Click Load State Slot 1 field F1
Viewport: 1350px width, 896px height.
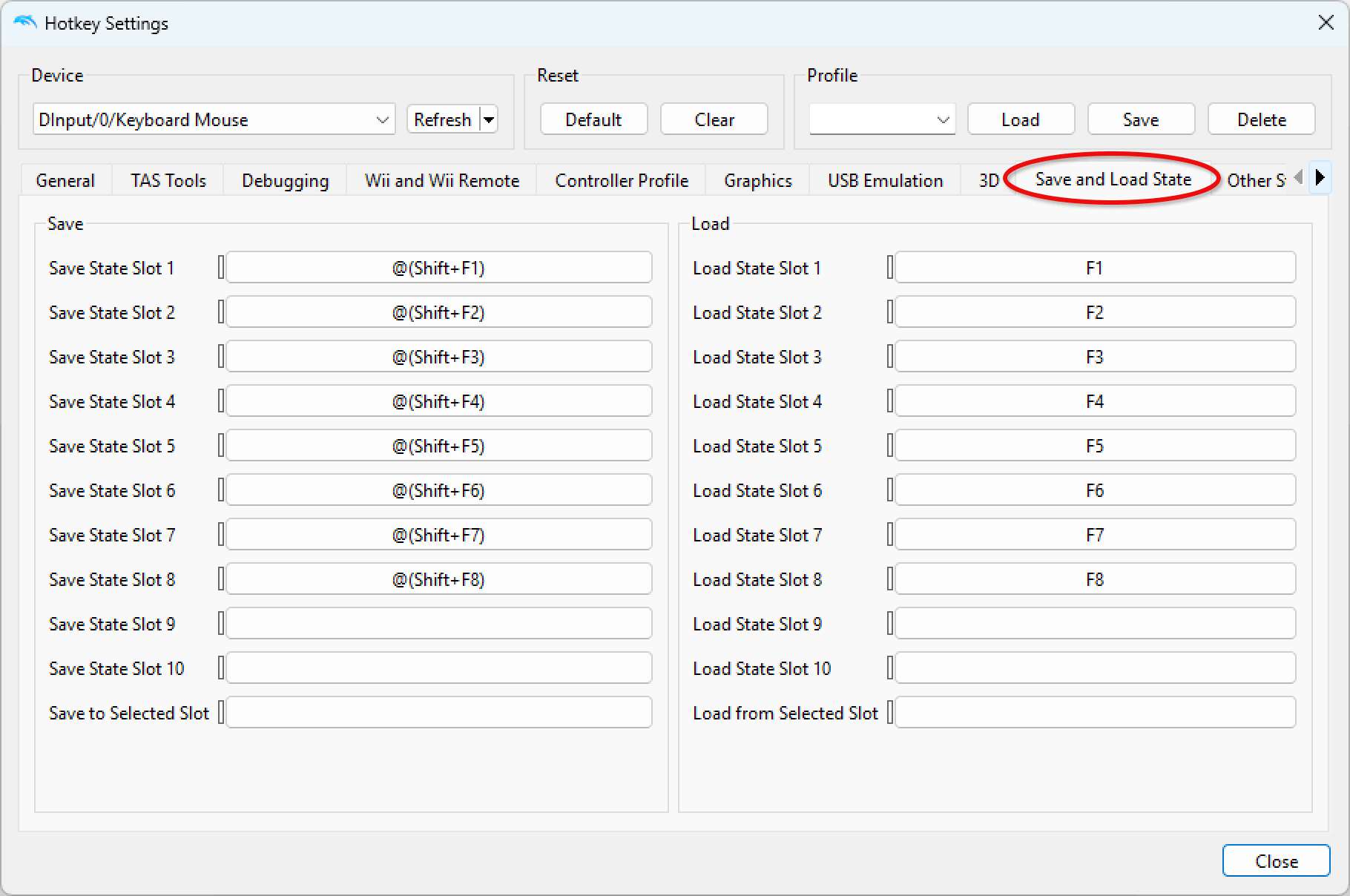1096,268
